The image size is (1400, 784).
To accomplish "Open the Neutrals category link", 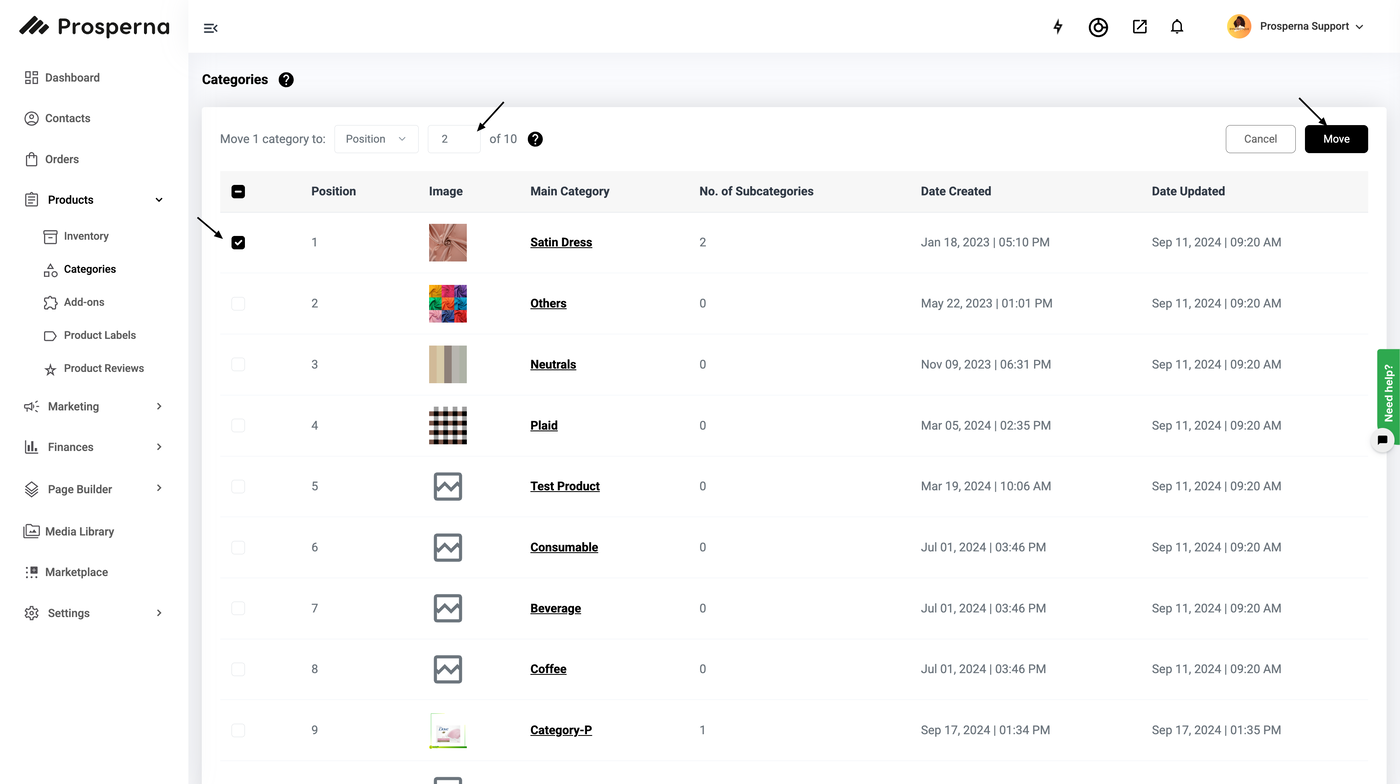I will 553,365.
